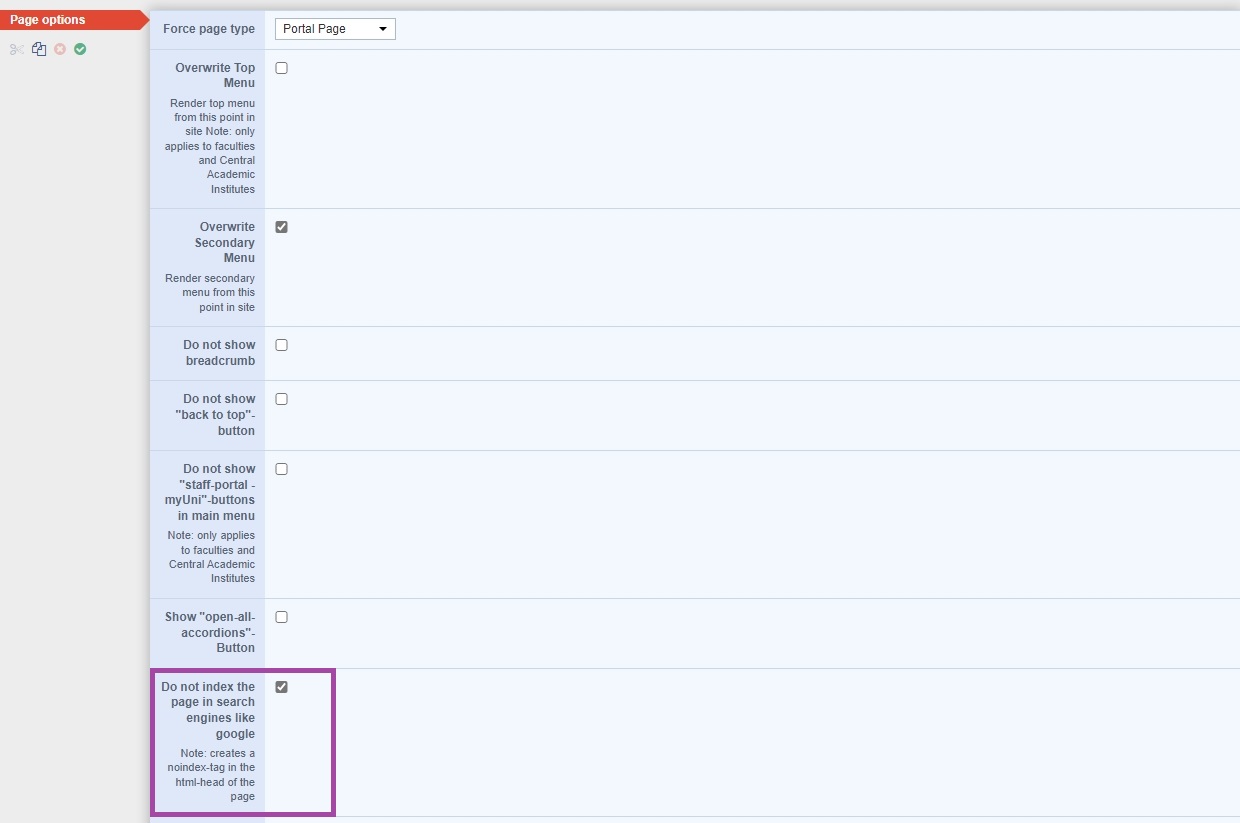The width and height of the screenshot is (1240, 823).
Task: Click the red cancel icon
Action: (x=60, y=49)
